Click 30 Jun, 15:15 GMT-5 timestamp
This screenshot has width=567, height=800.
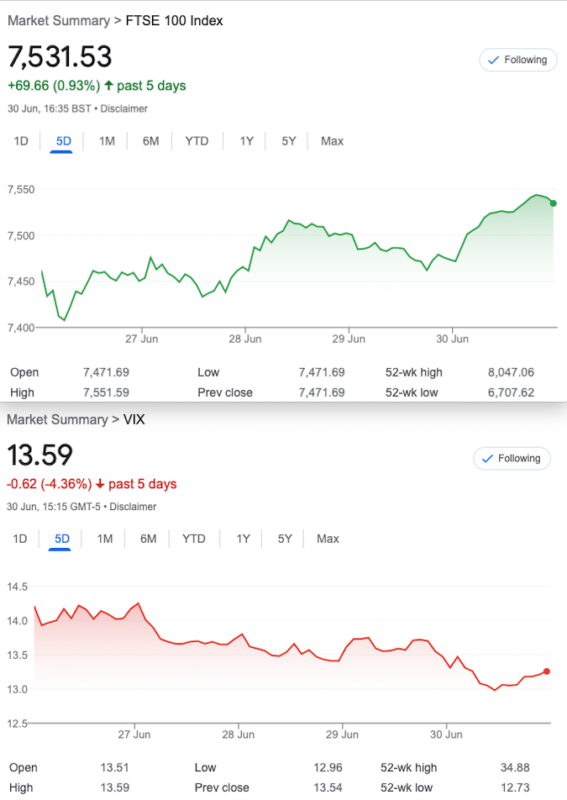click(53, 507)
